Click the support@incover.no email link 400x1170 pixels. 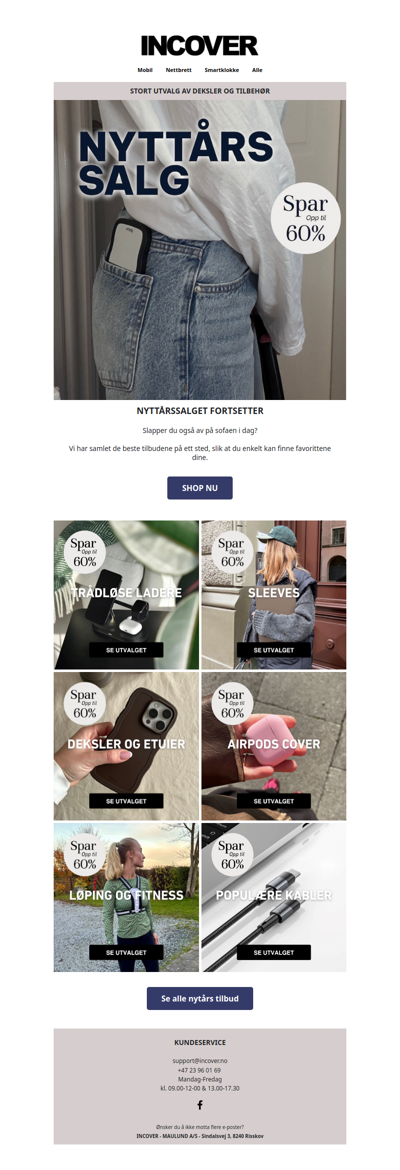pyautogui.click(x=199, y=1060)
